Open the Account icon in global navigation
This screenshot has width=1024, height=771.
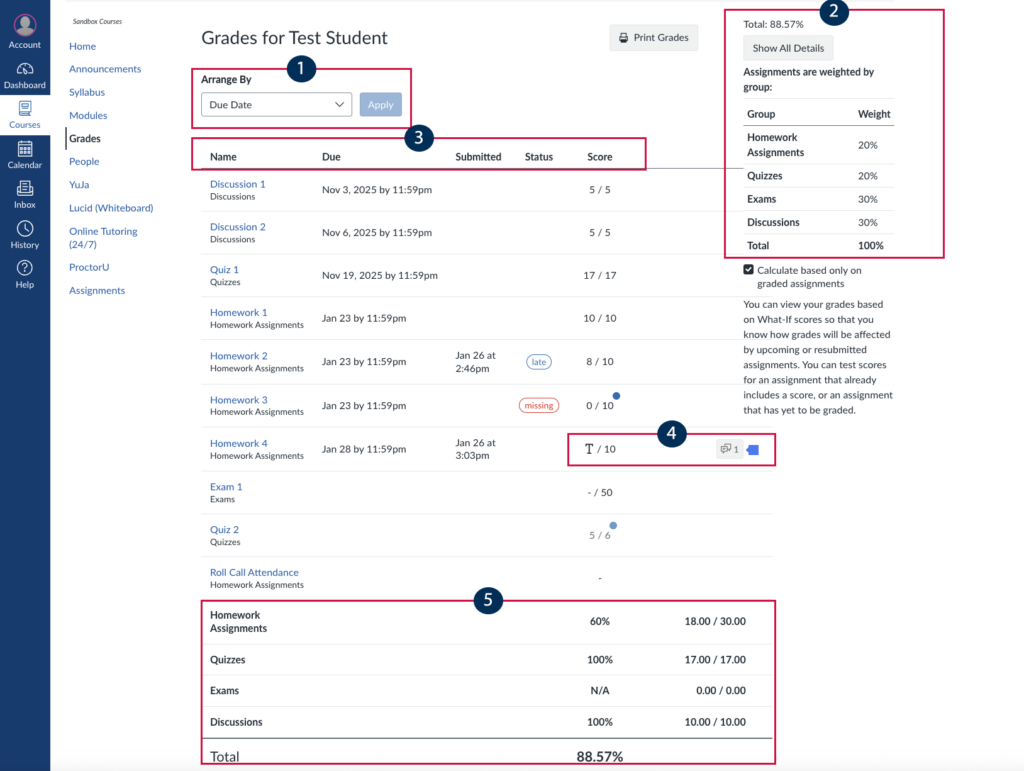pos(24,24)
